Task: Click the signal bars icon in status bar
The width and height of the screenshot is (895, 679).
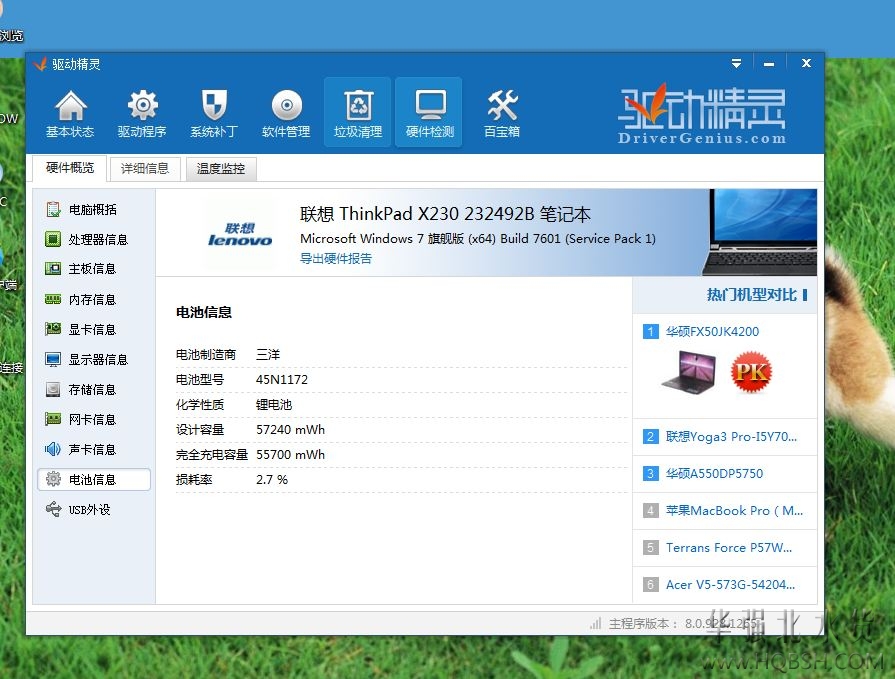Action: click(x=595, y=623)
